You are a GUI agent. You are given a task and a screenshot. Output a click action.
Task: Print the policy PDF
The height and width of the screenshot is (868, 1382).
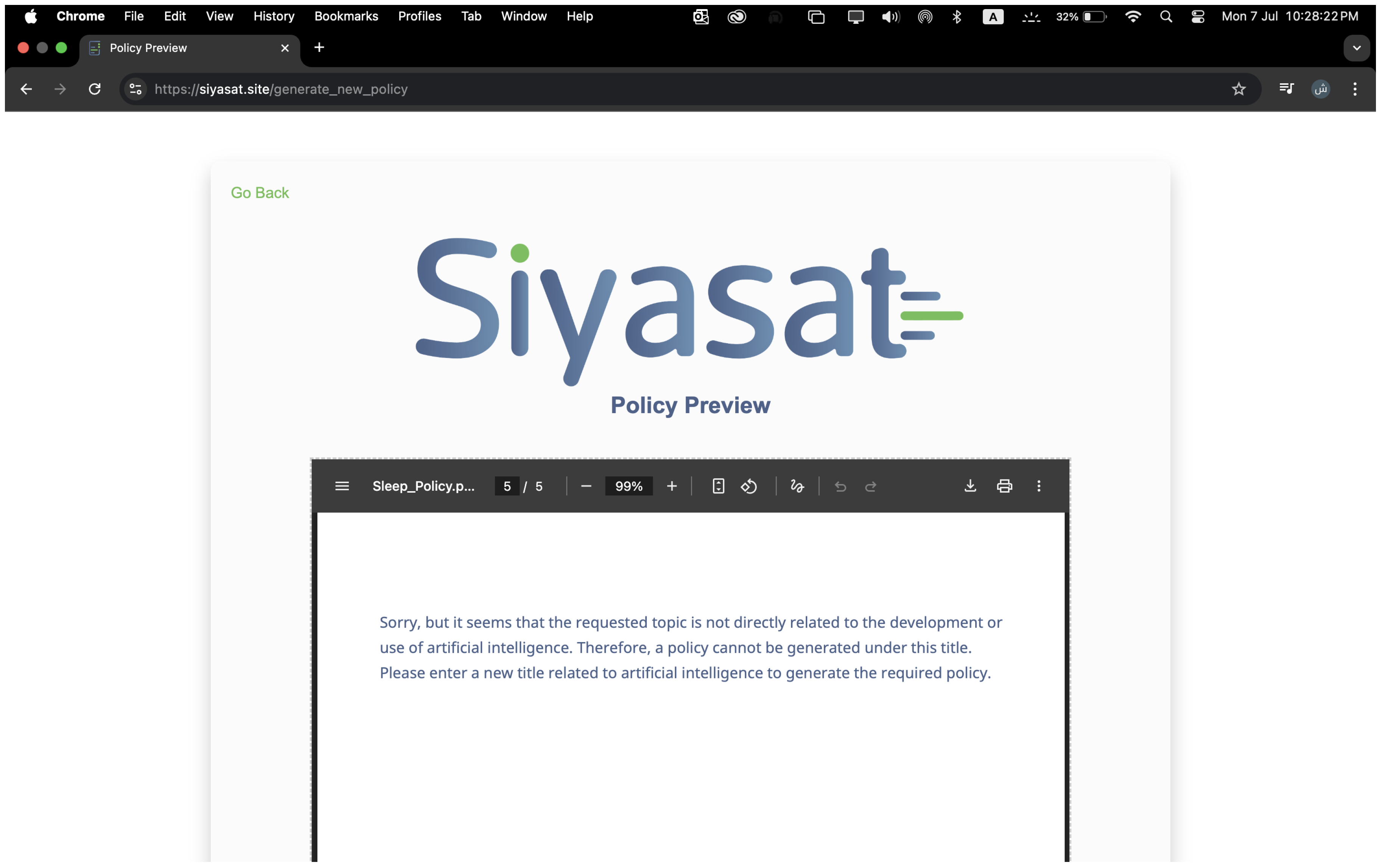1004,486
